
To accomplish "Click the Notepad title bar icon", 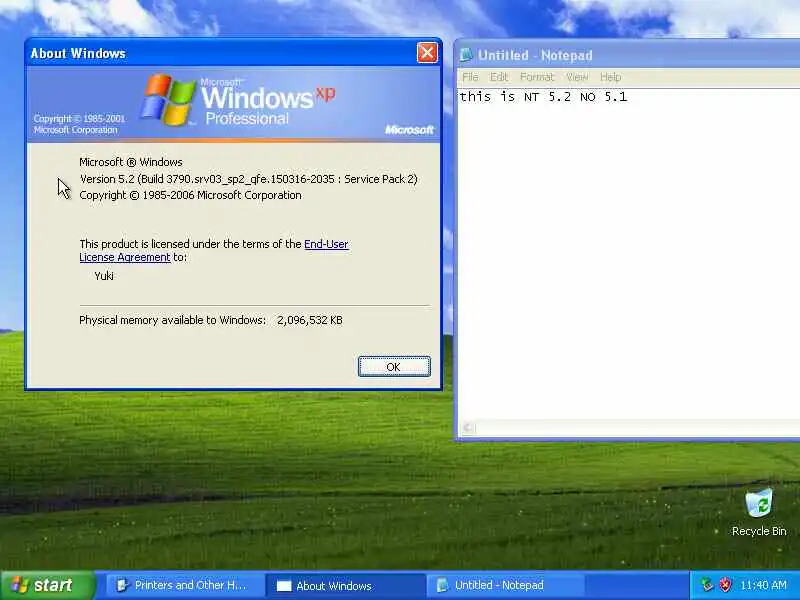I will pyautogui.click(x=466, y=55).
